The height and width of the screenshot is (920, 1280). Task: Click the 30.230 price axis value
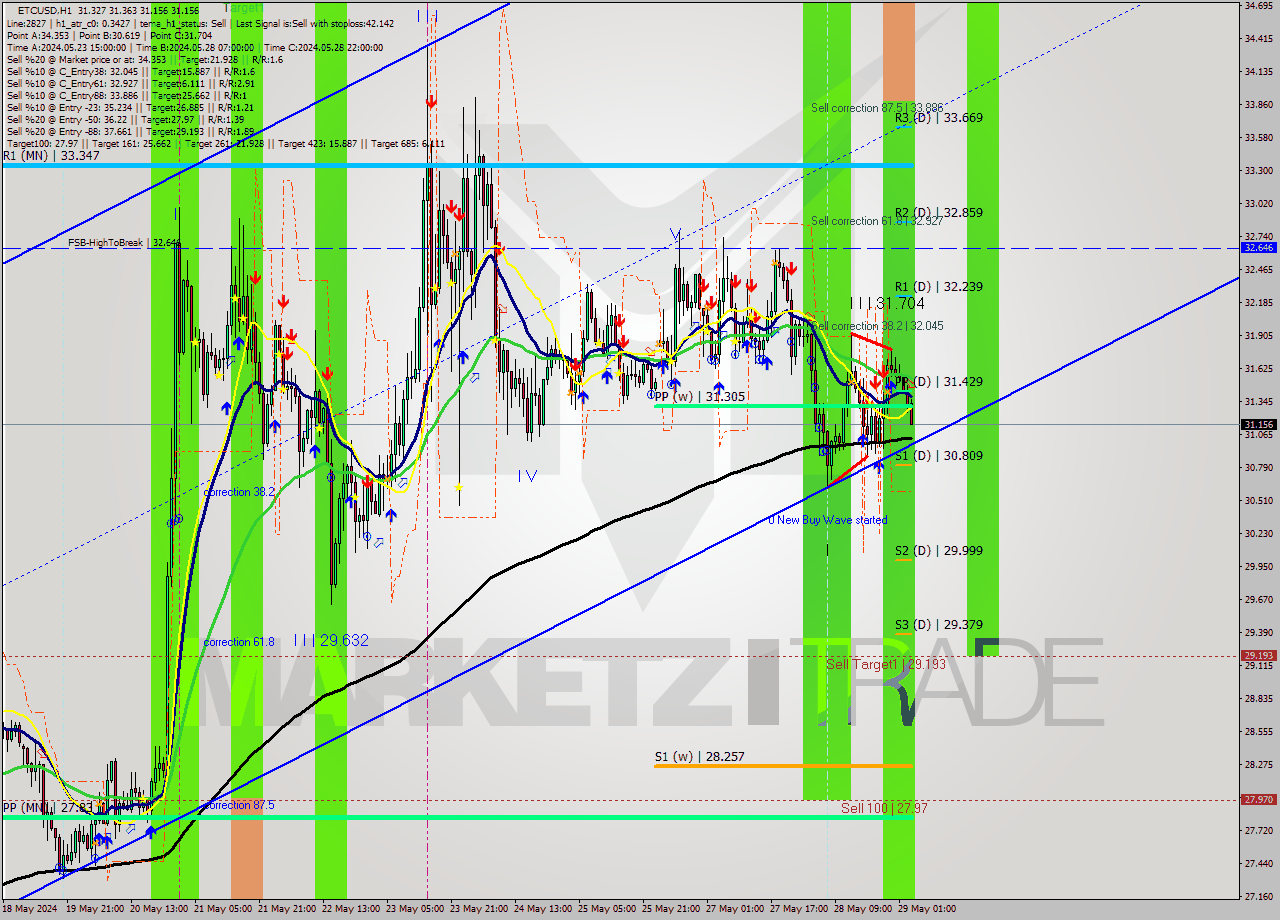(1258, 533)
